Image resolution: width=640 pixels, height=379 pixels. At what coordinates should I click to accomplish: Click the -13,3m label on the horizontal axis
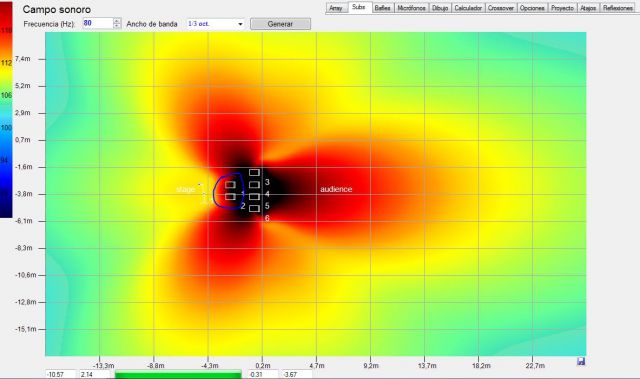[103, 366]
